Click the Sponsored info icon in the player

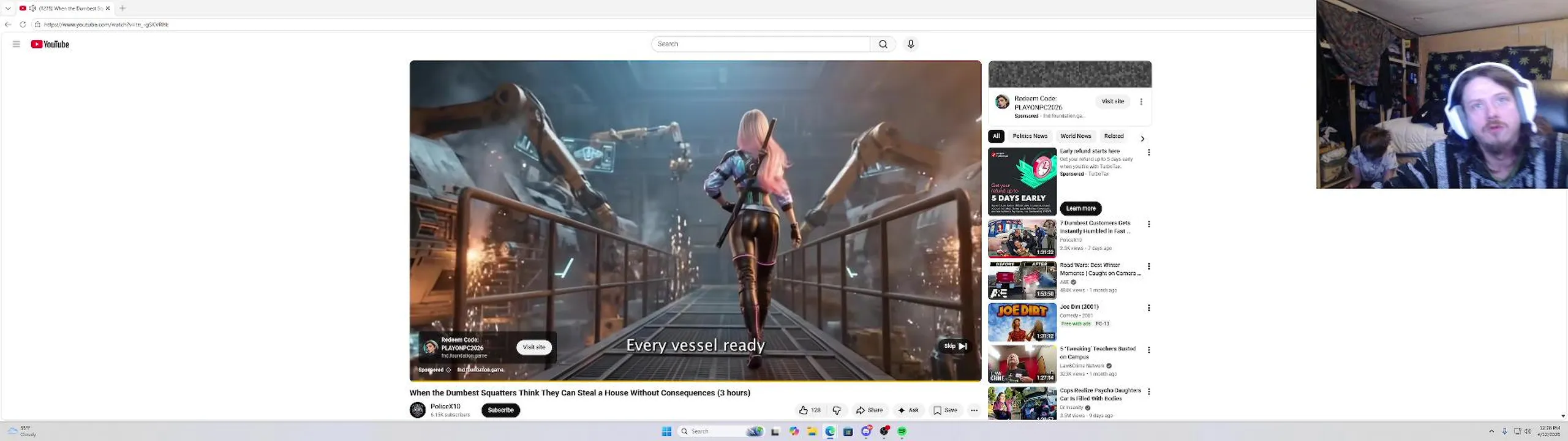[x=448, y=370]
